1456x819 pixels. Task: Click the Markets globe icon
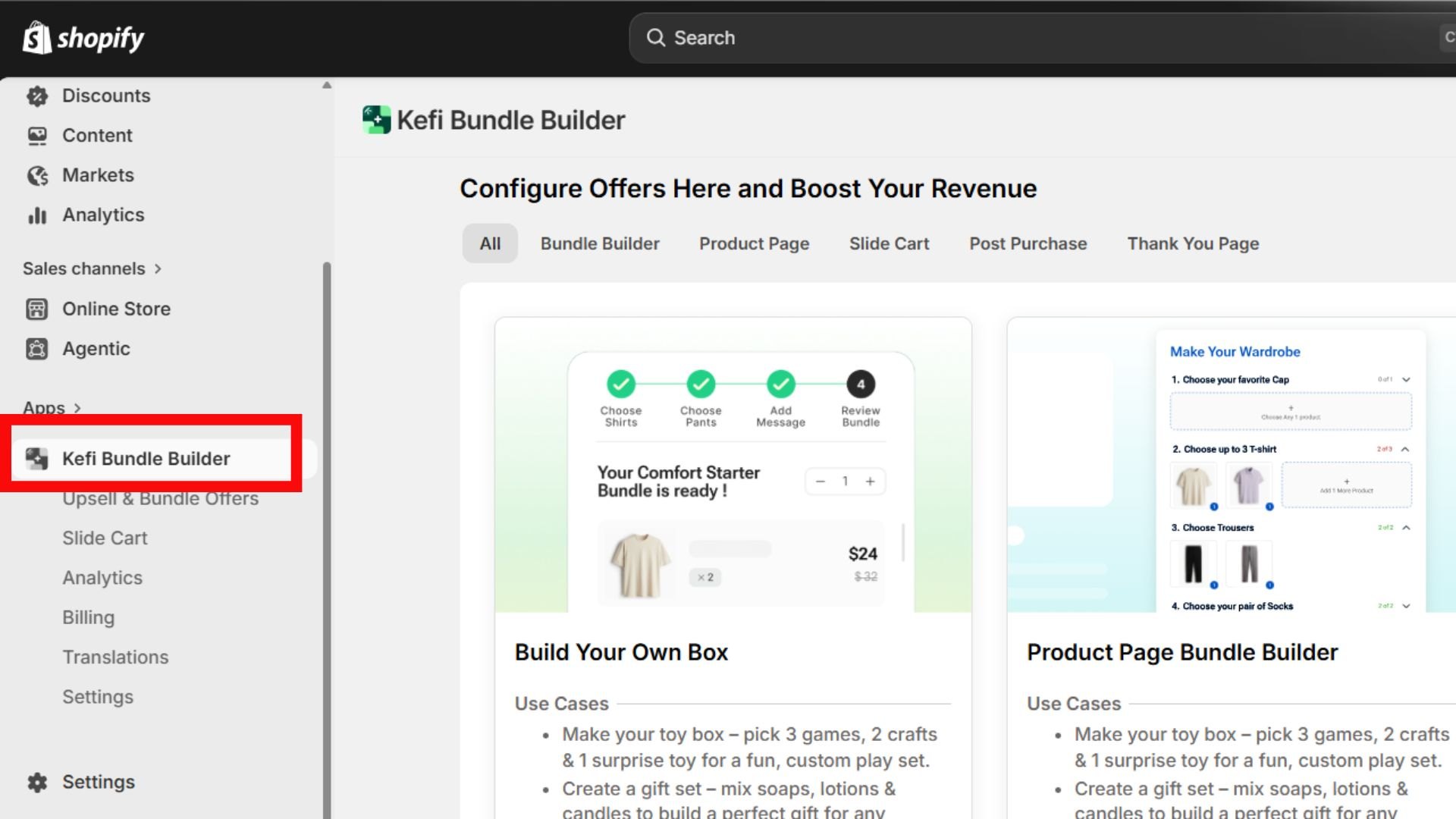pos(37,175)
